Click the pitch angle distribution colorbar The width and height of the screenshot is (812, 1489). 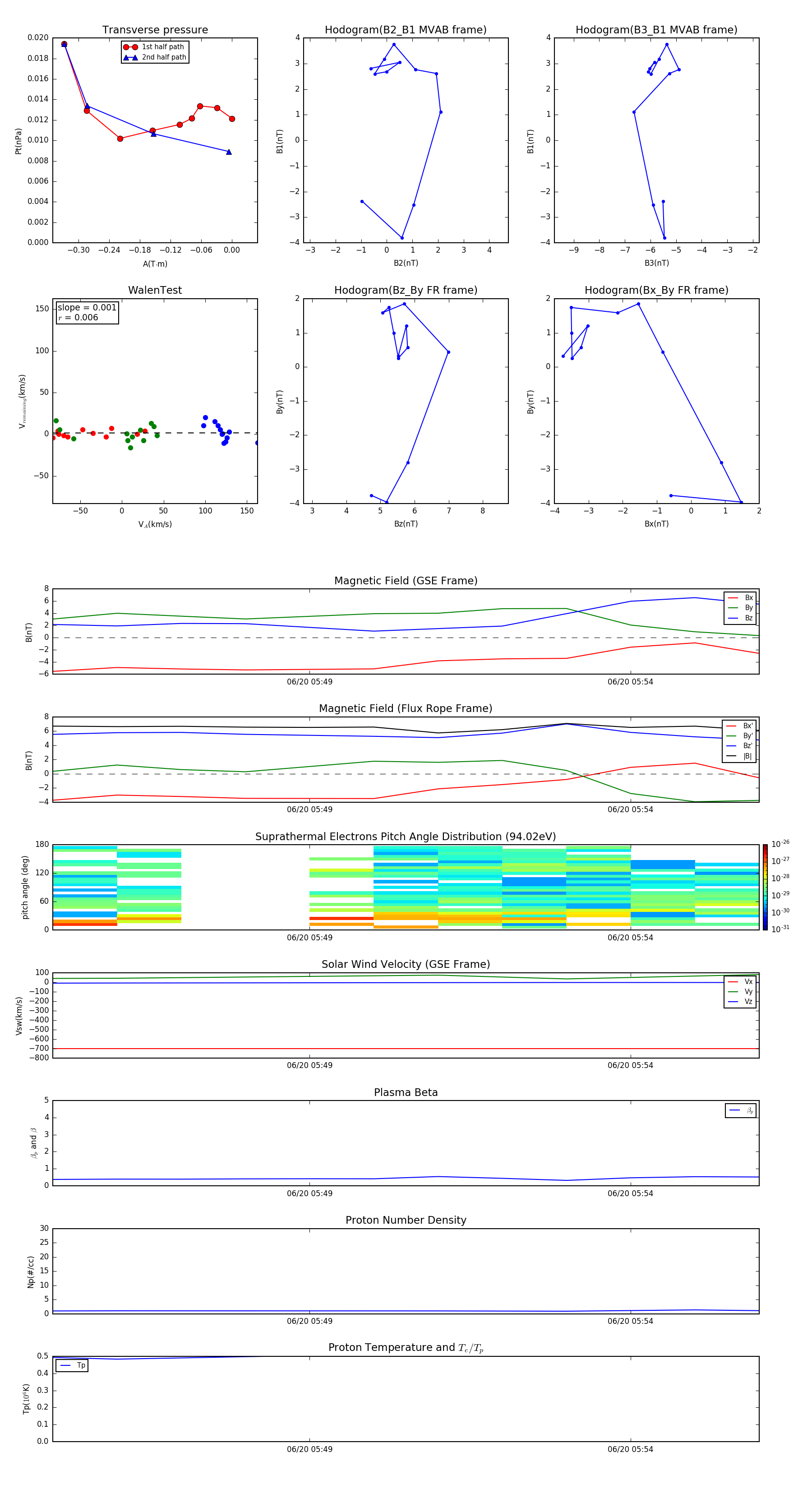click(x=765, y=887)
